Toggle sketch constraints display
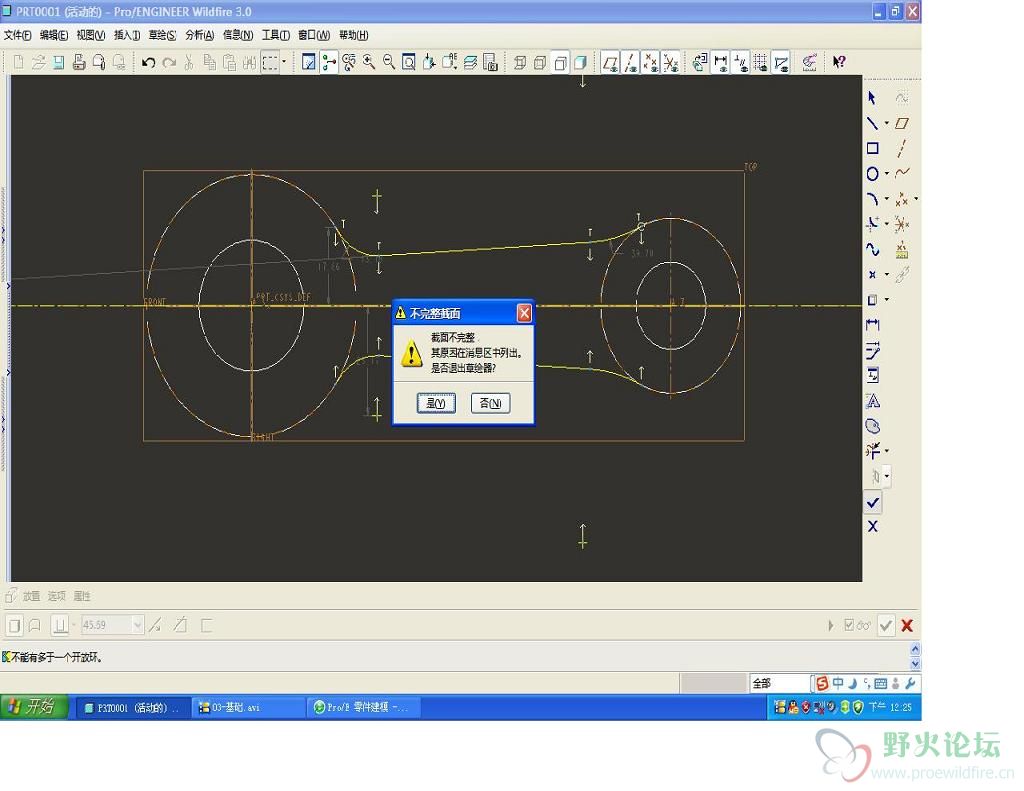The image size is (1024, 791). 741,63
